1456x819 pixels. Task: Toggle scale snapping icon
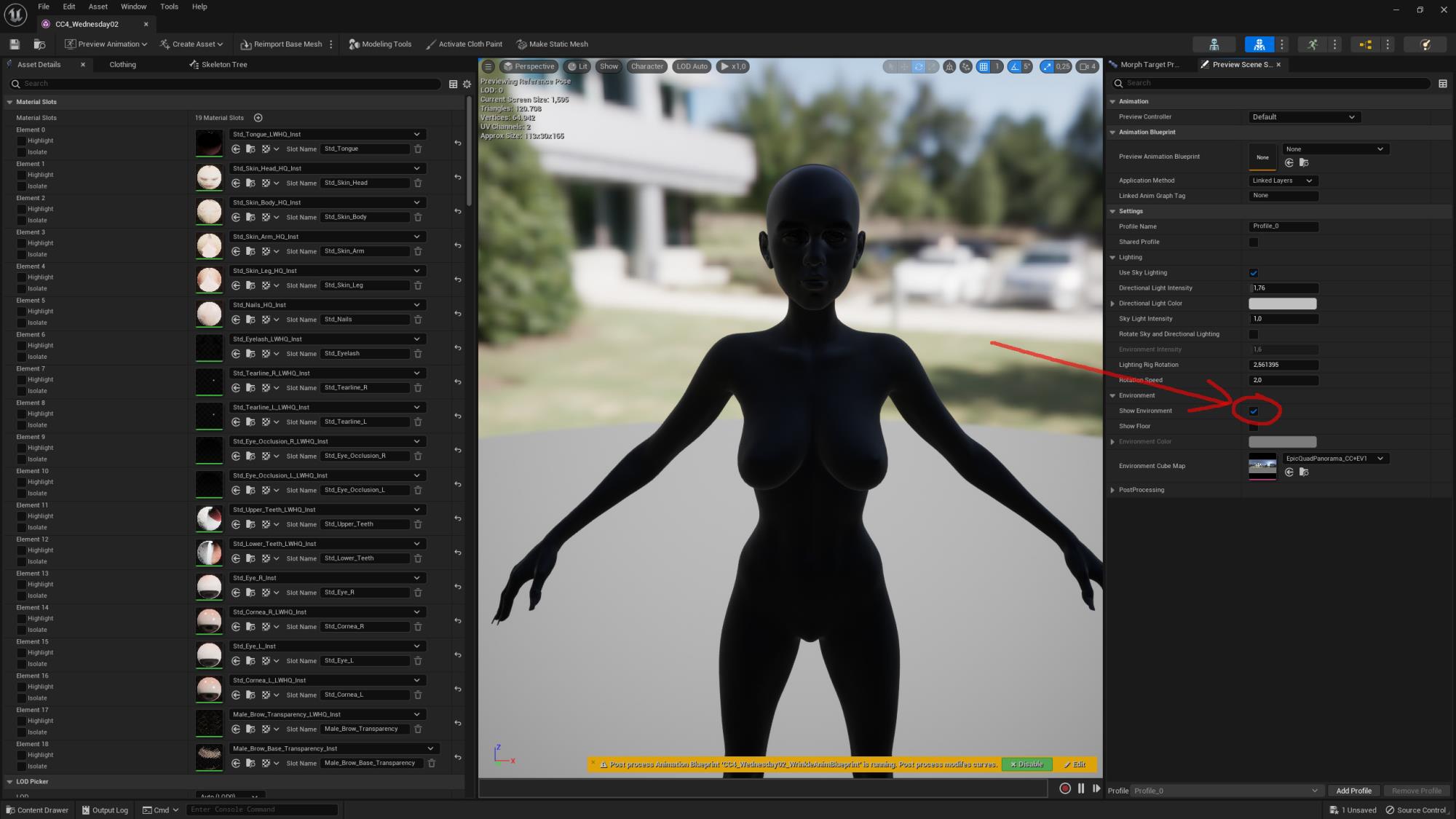point(1046,66)
